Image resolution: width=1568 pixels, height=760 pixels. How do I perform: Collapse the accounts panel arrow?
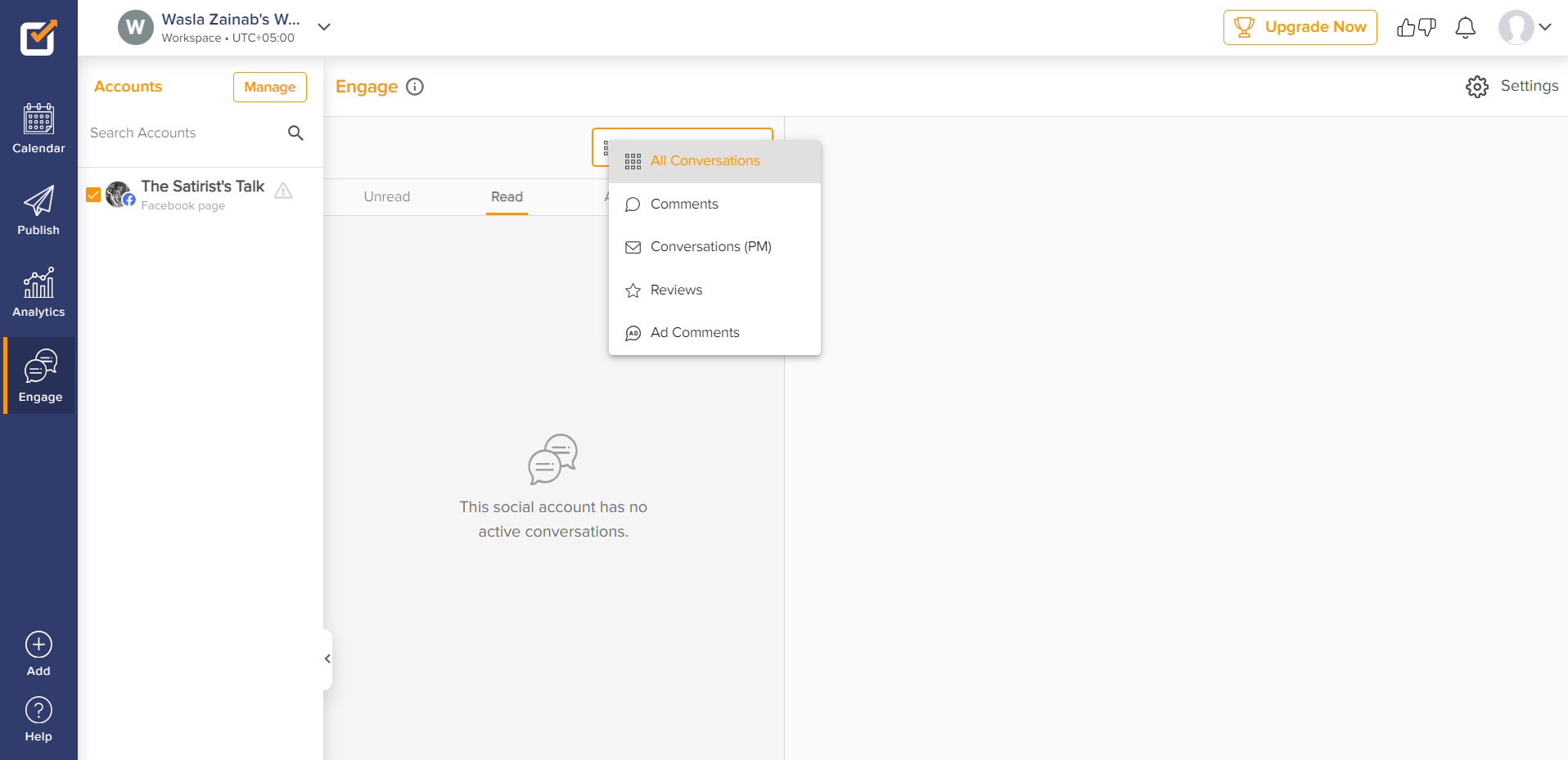coord(327,659)
